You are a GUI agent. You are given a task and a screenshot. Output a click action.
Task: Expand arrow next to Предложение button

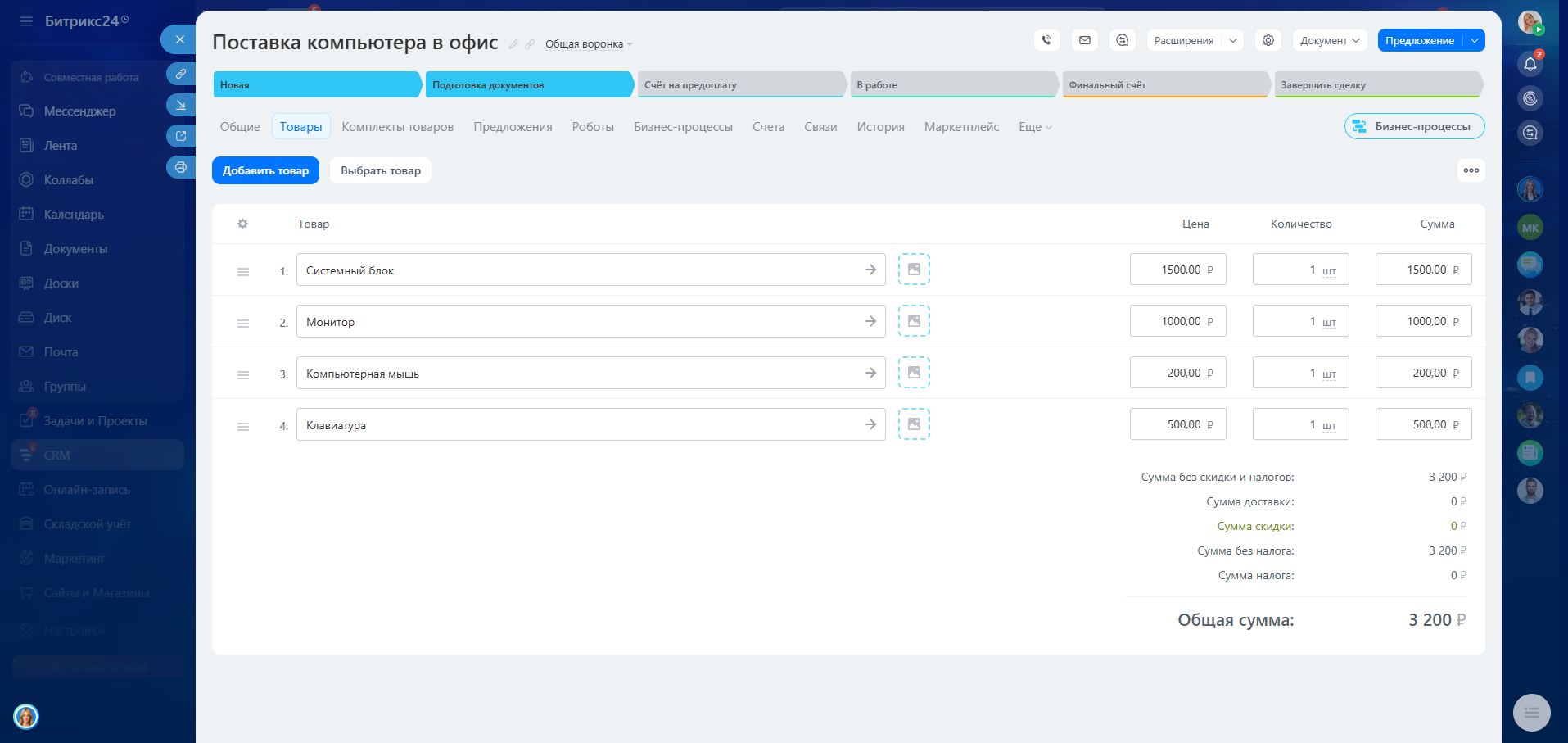(1475, 40)
